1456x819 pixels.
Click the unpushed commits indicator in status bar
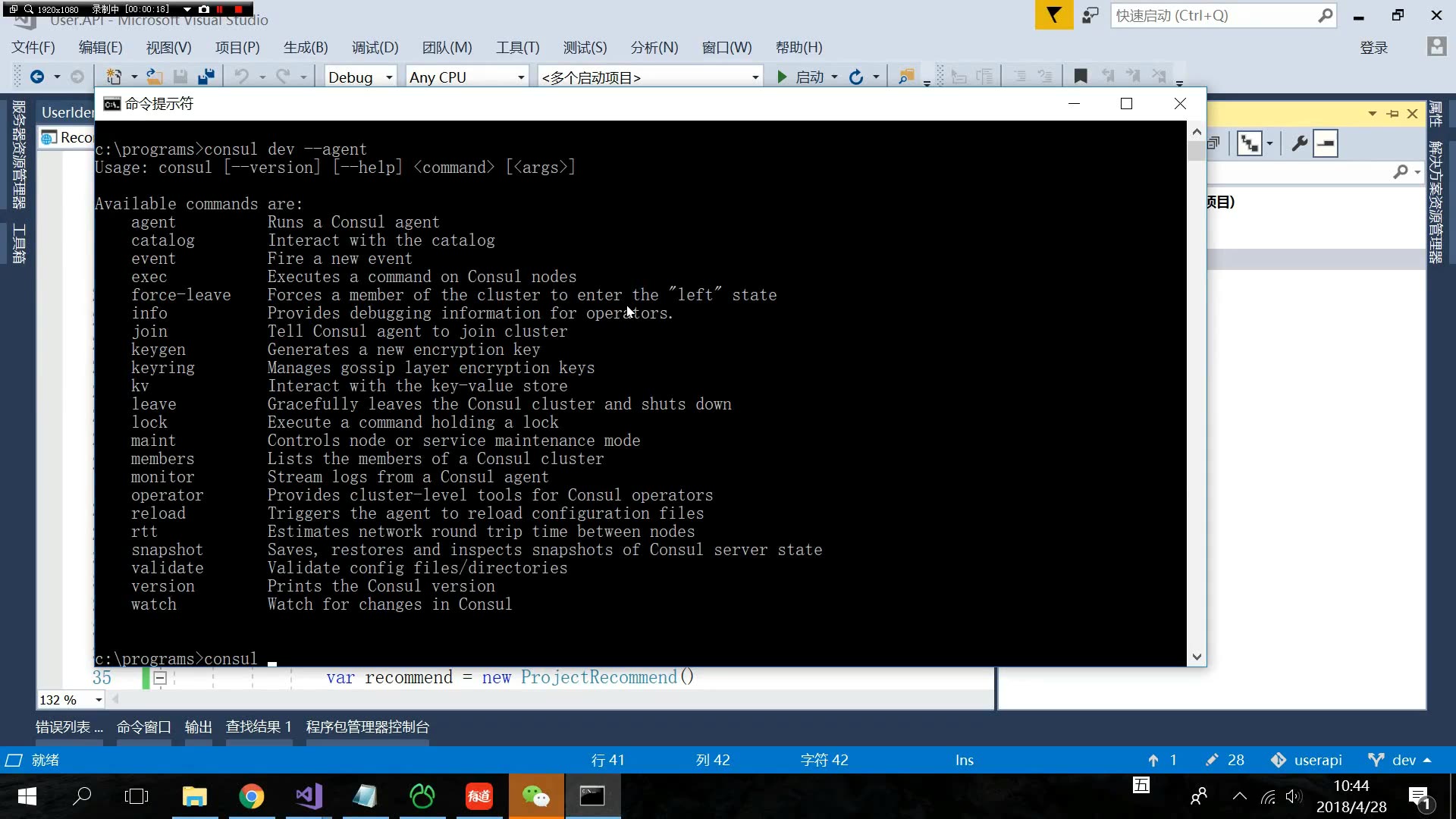1162,760
